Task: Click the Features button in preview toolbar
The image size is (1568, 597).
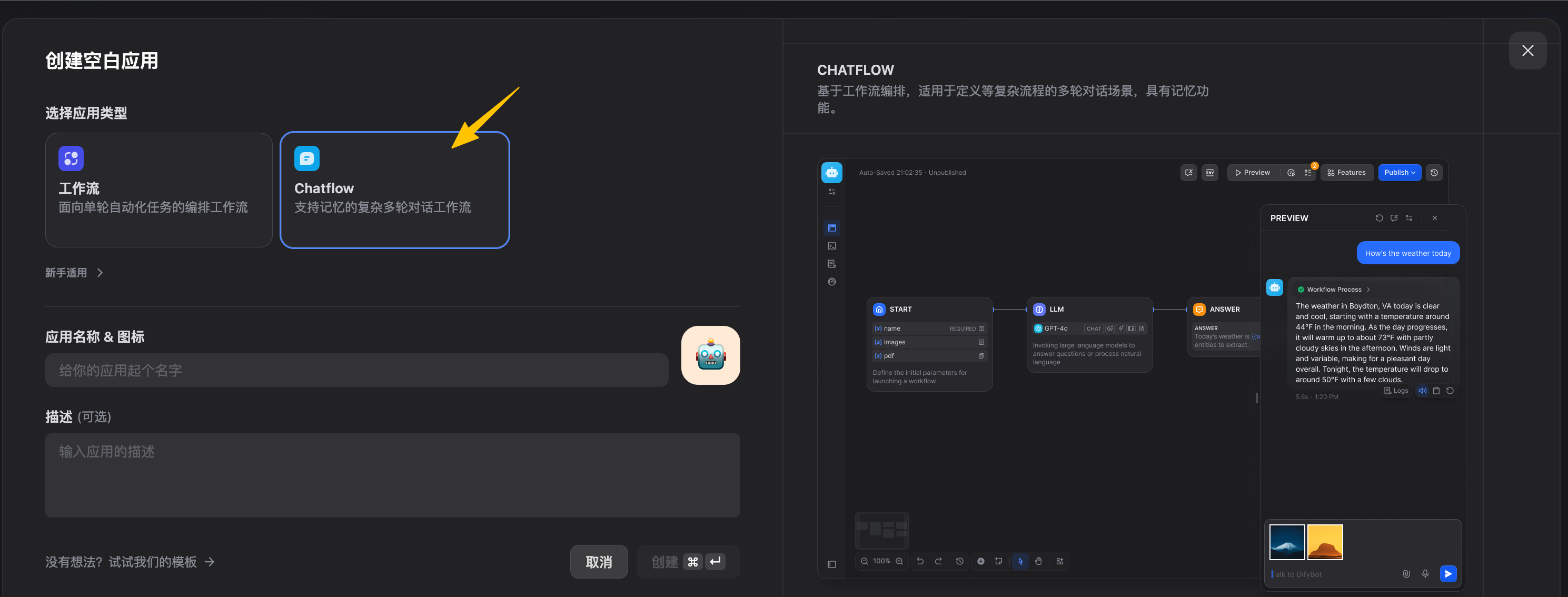Action: (1346, 172)
